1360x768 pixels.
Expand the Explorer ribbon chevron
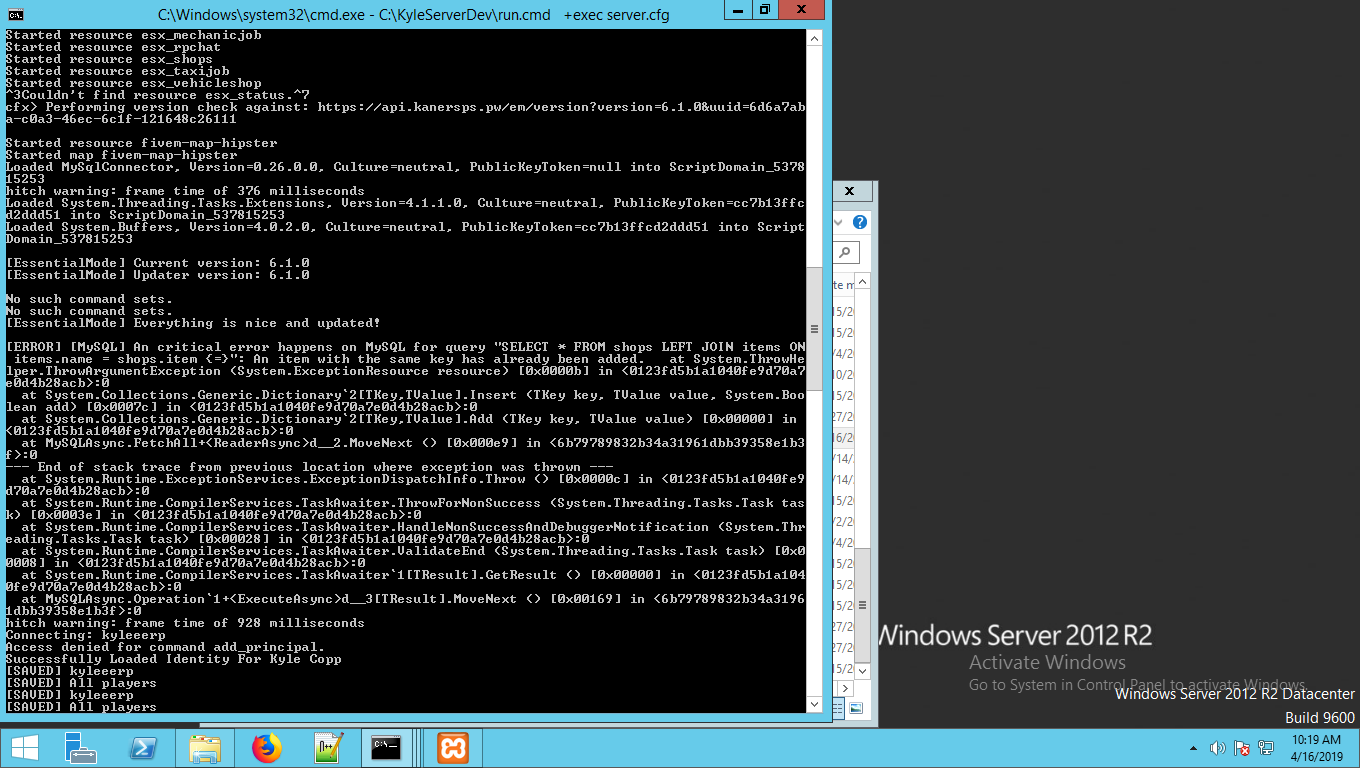click(839, 222)
